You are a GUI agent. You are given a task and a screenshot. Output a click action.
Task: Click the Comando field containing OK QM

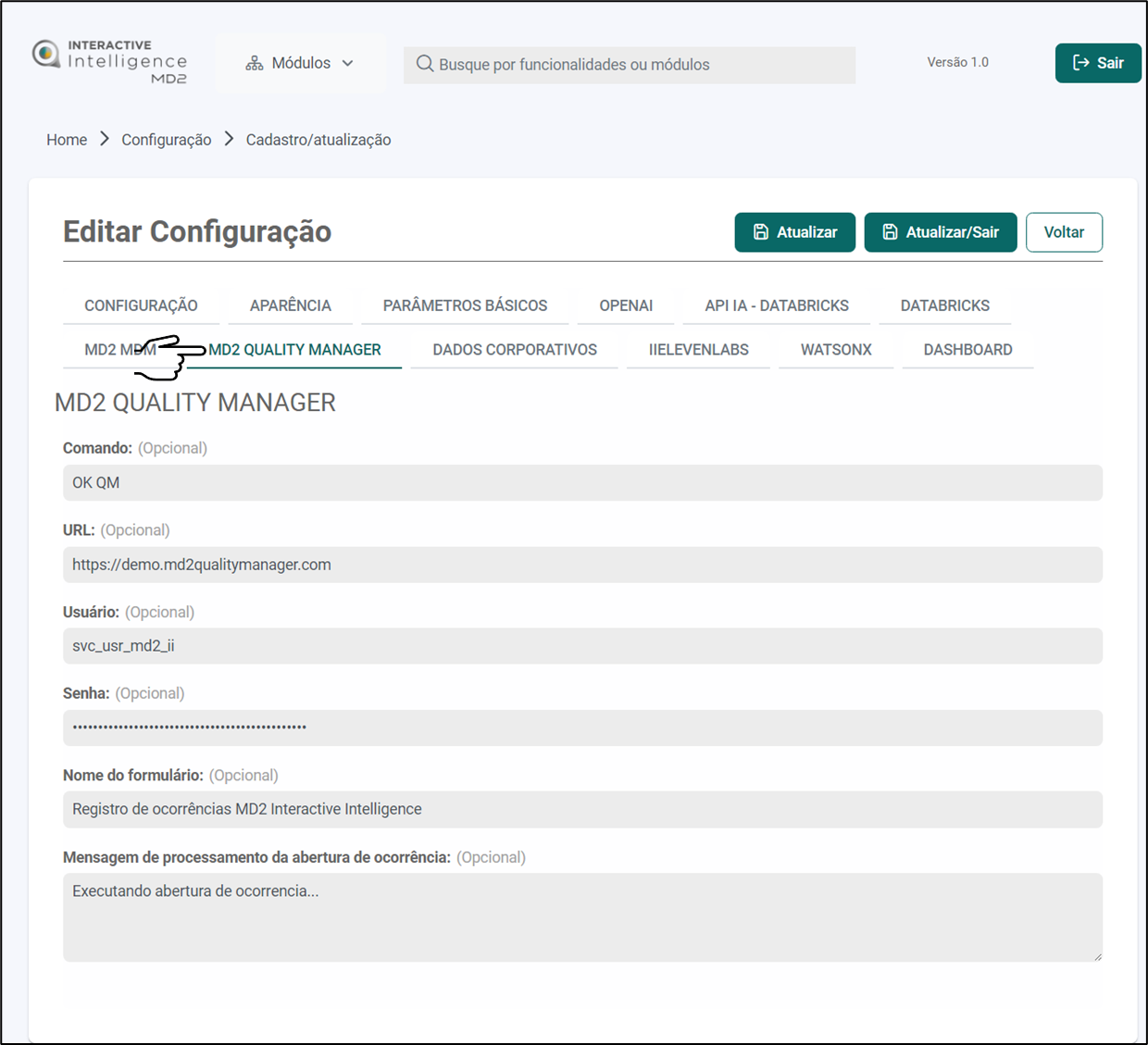point(582,483)
